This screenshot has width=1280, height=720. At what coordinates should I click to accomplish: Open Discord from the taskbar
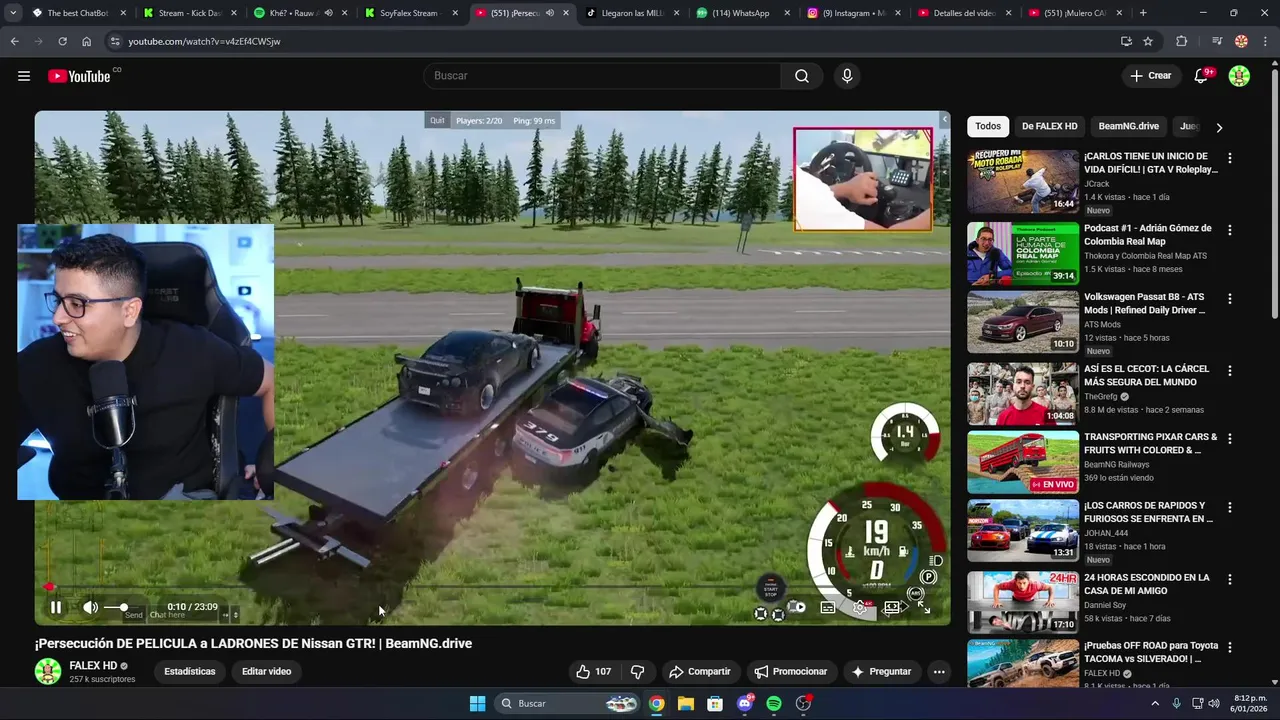[745, 703]
